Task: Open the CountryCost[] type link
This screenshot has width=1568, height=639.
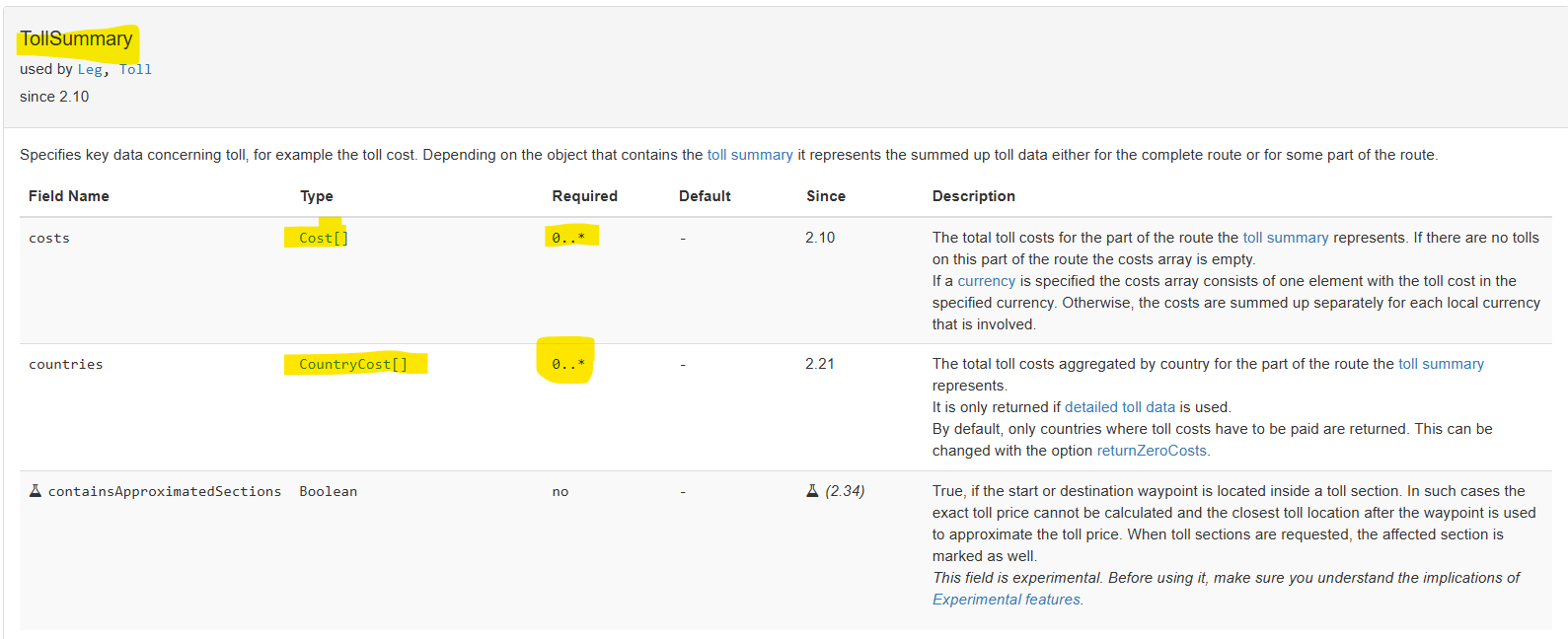Action: tap(352, 364)
